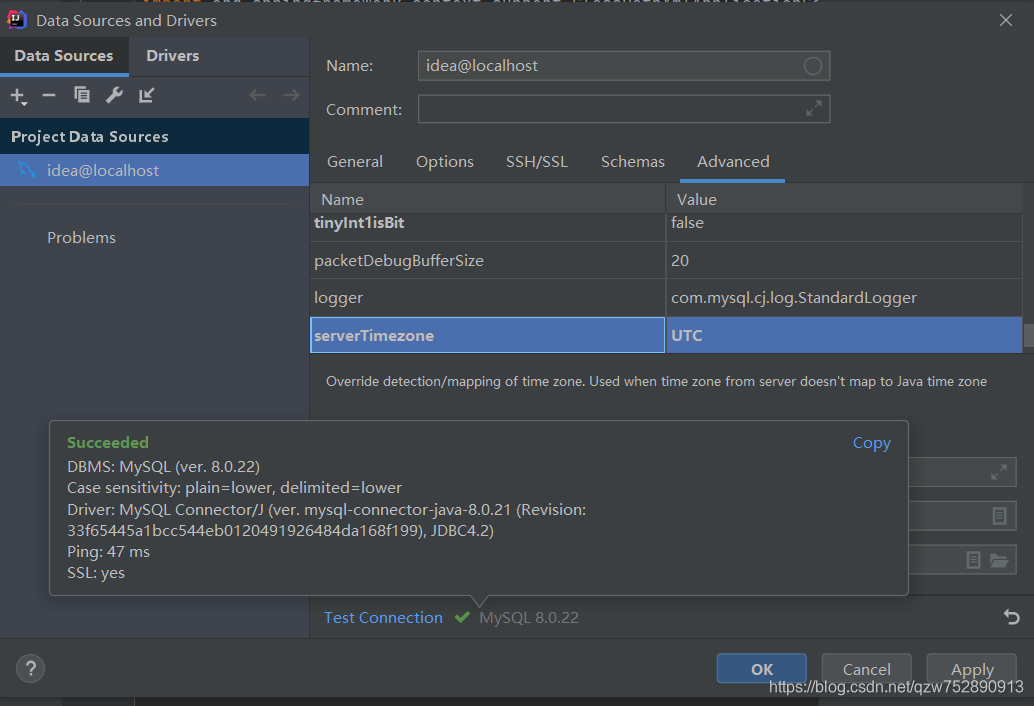Go back with the left arrow icon
This screenshot has width=1034, height=706.
[x=257, y=96]
